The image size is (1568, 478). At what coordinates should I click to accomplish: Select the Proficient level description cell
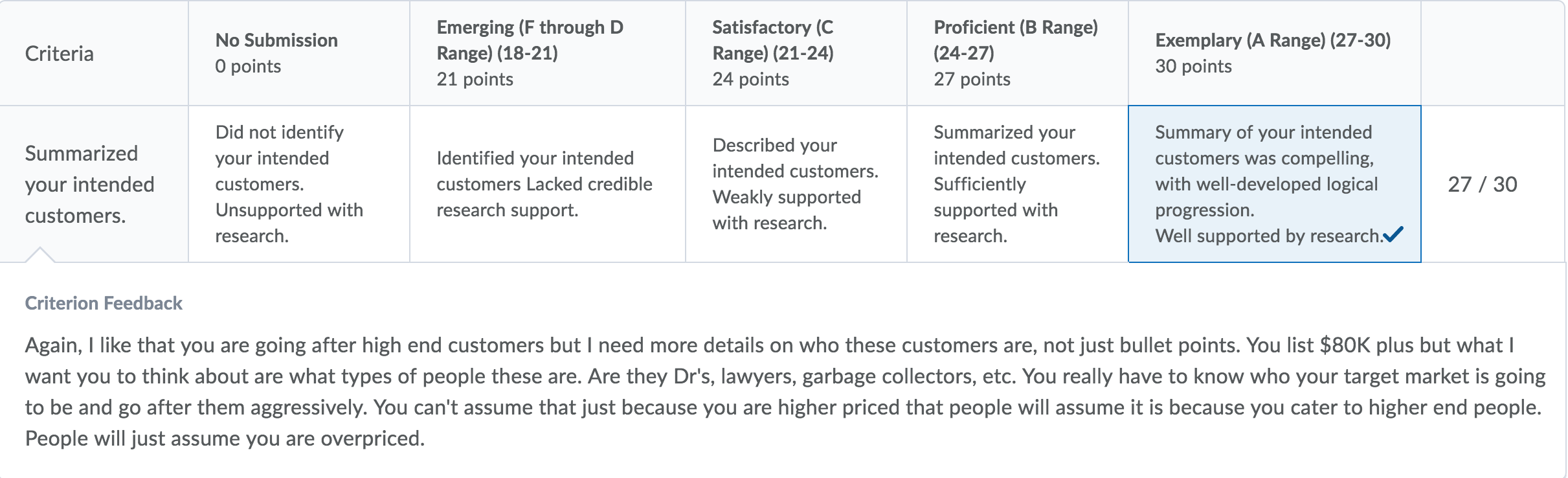1017,184
